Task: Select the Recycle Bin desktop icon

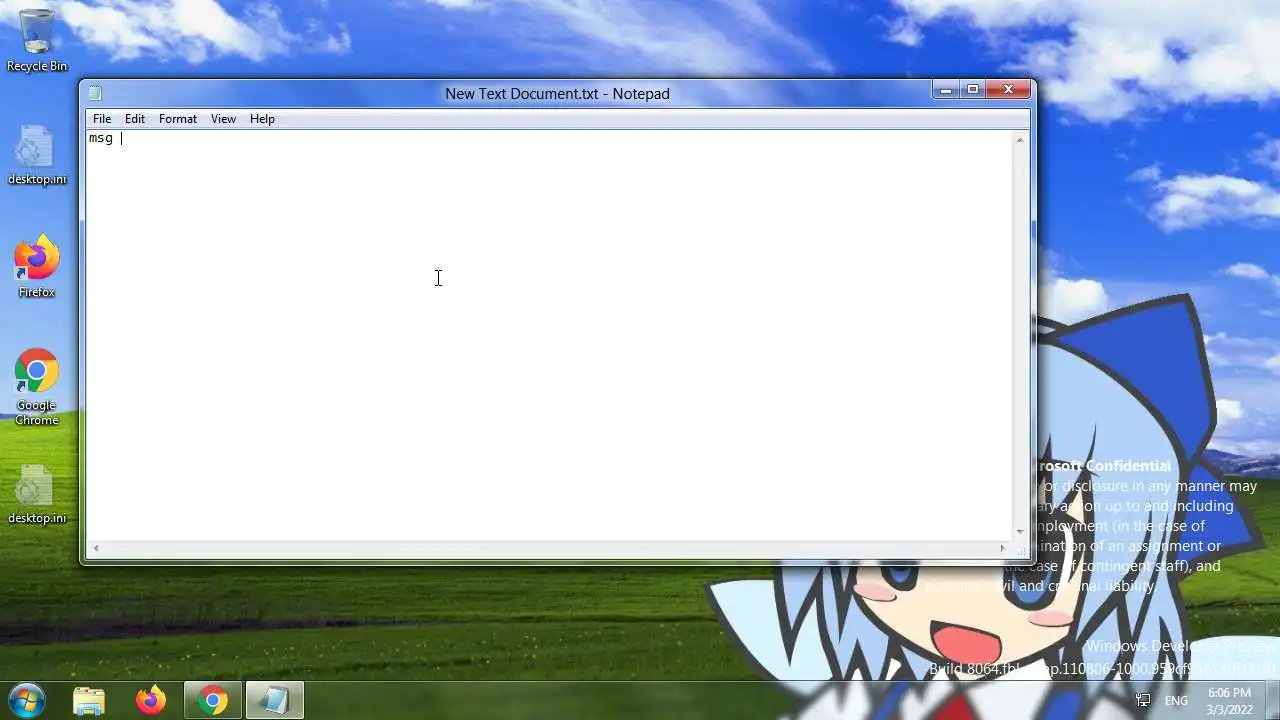Action: coord(37,41)
